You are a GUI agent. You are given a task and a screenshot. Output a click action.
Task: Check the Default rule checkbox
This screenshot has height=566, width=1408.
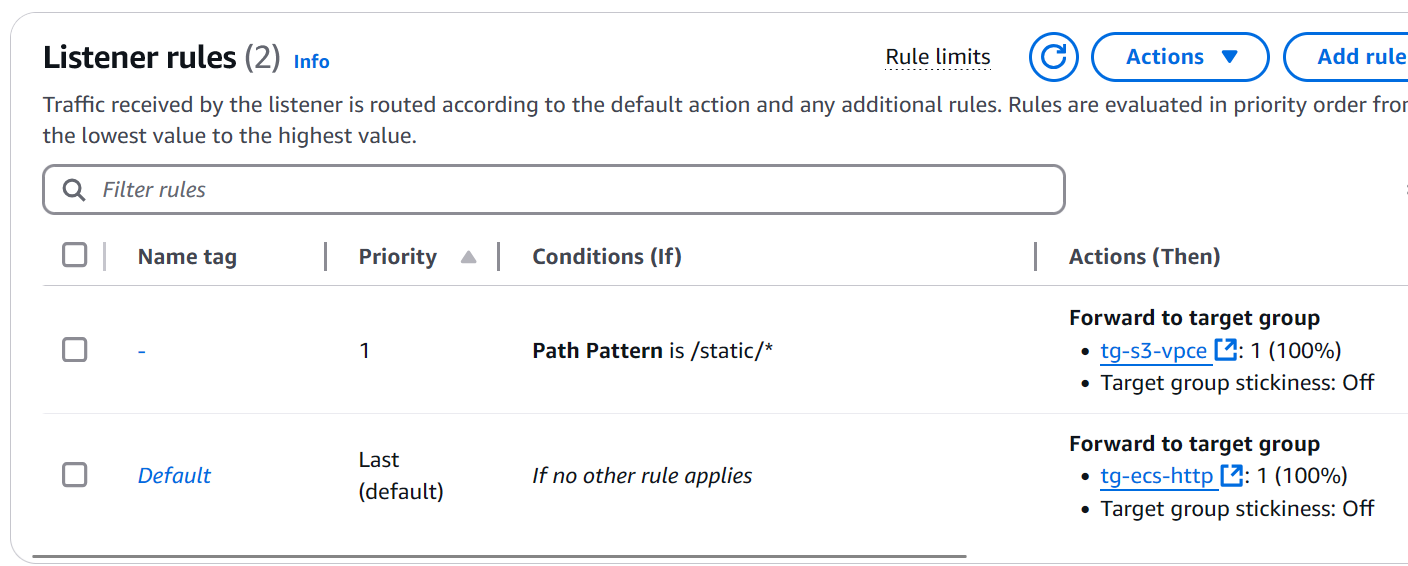click(75, 475)
